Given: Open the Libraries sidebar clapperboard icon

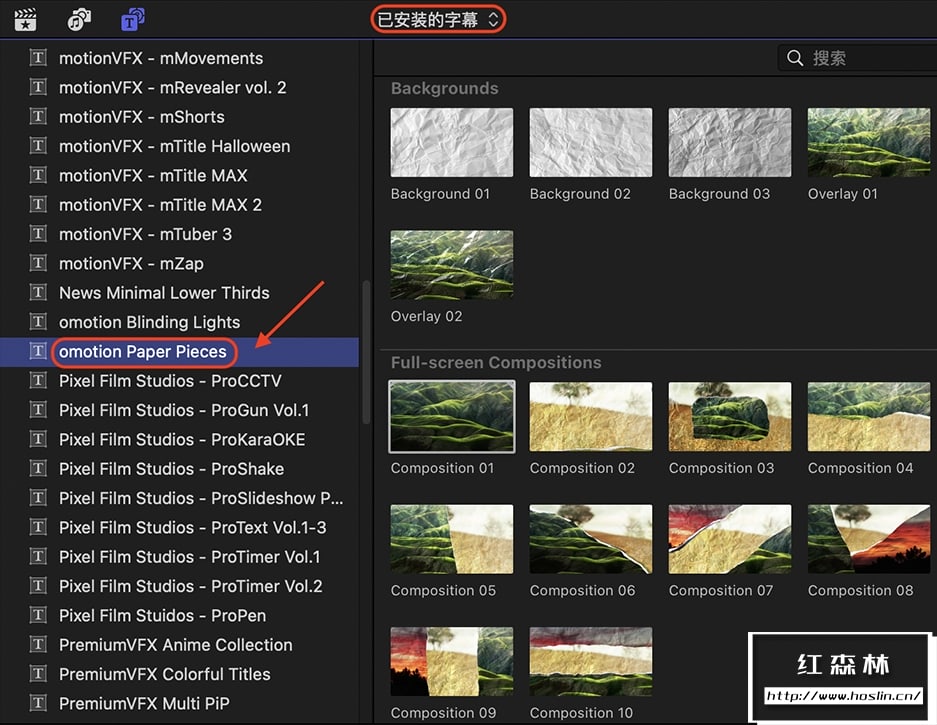Looking at the screenshot, I should pos(25,19).
